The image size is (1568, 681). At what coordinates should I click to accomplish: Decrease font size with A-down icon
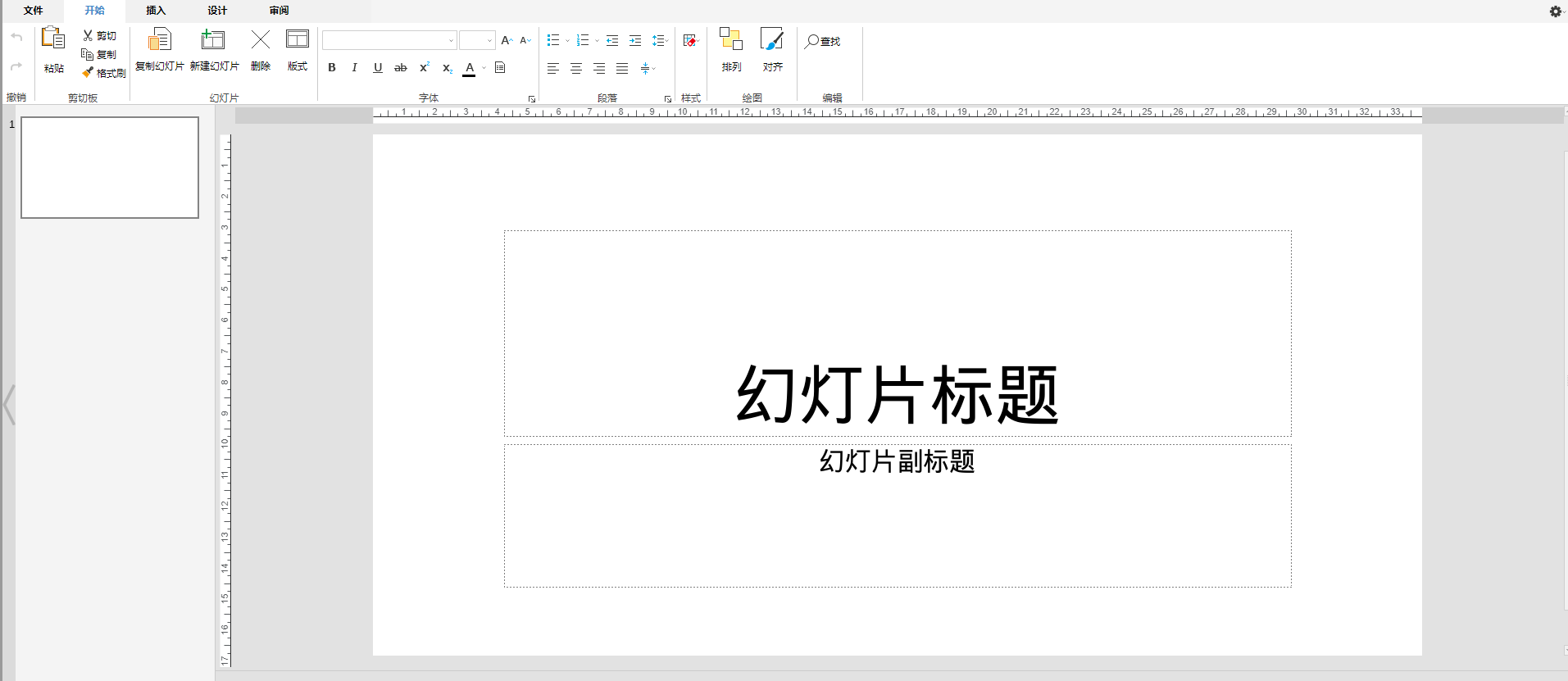[525, 40]
